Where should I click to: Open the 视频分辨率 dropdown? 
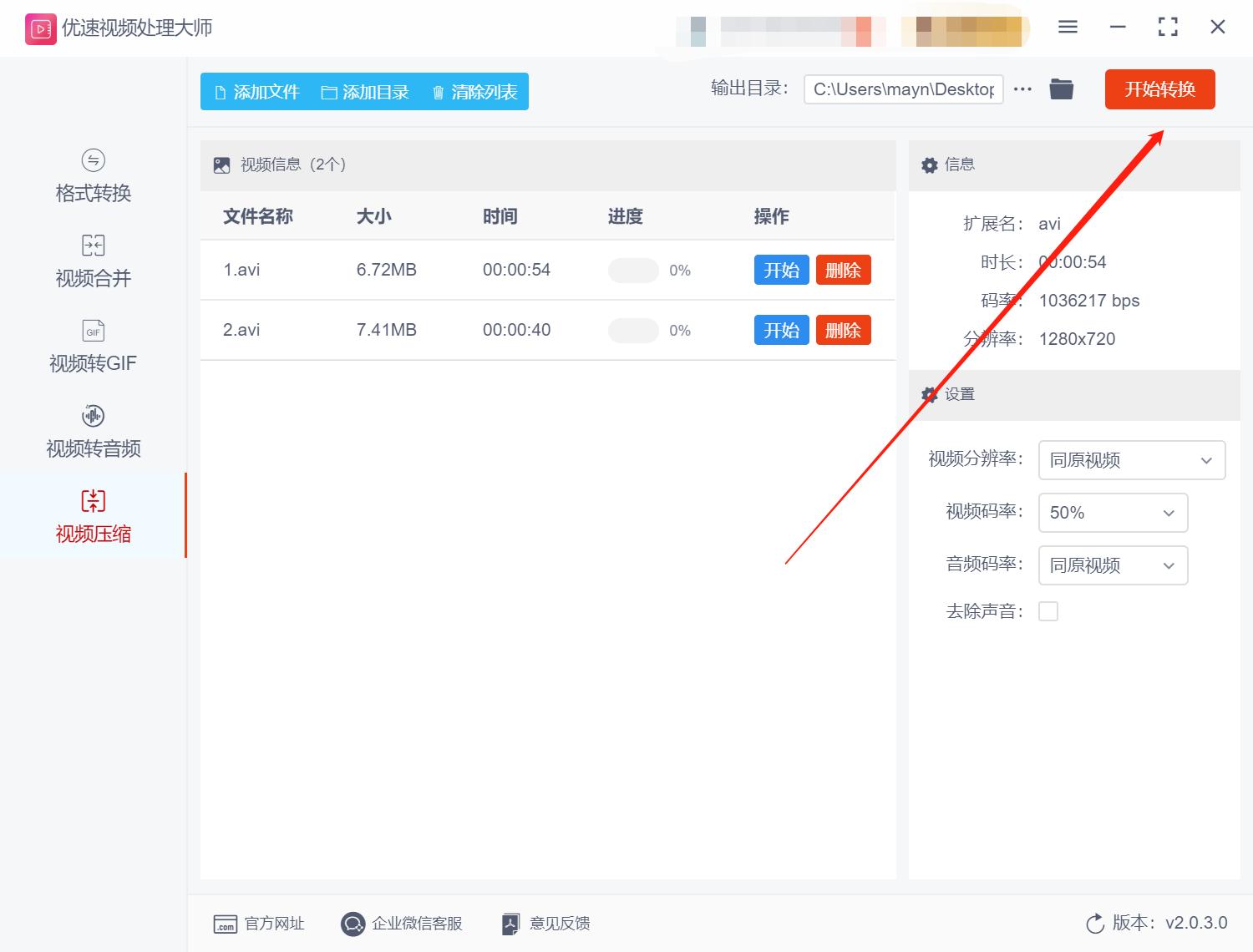[x=1131, y=460]
